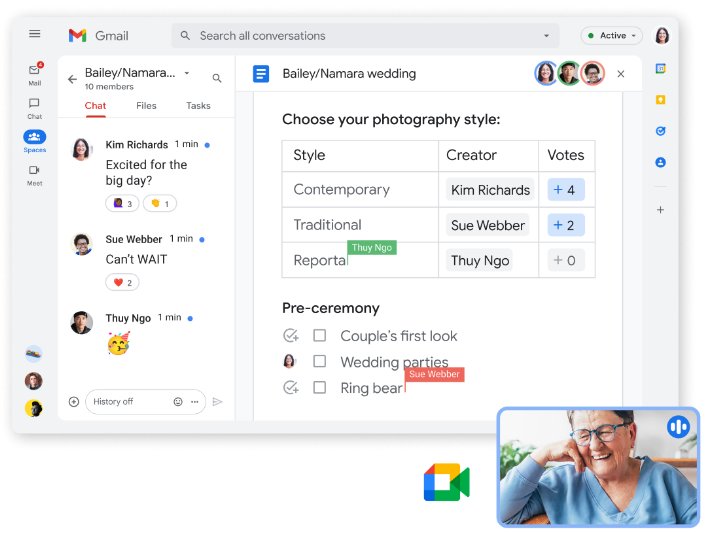Image resolution: width=707 pixels, height=534 pixels.
Task: Check the Couple's first look checkbox
Action: (320, 336)
